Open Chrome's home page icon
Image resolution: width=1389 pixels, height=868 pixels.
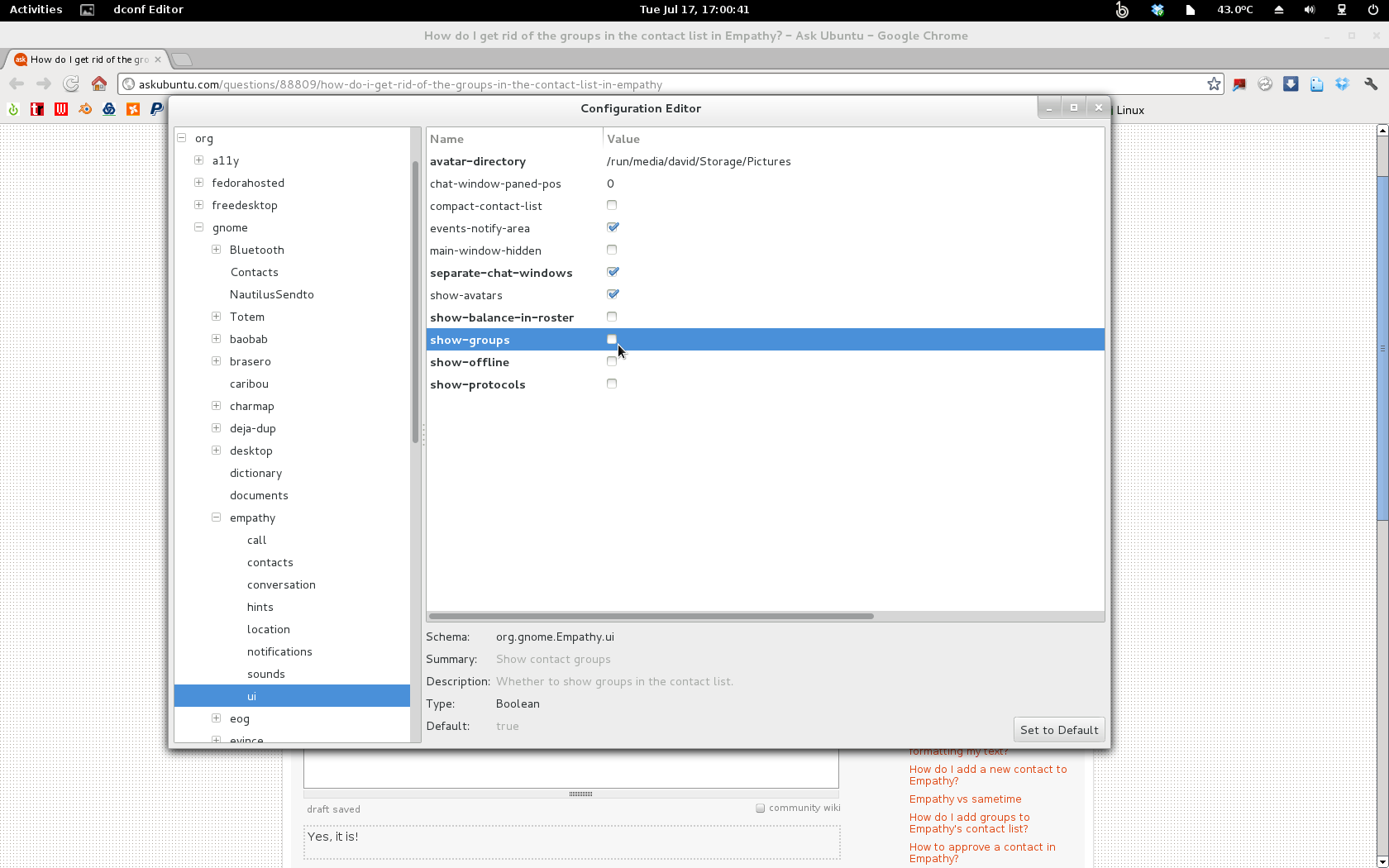coord(99,83)
